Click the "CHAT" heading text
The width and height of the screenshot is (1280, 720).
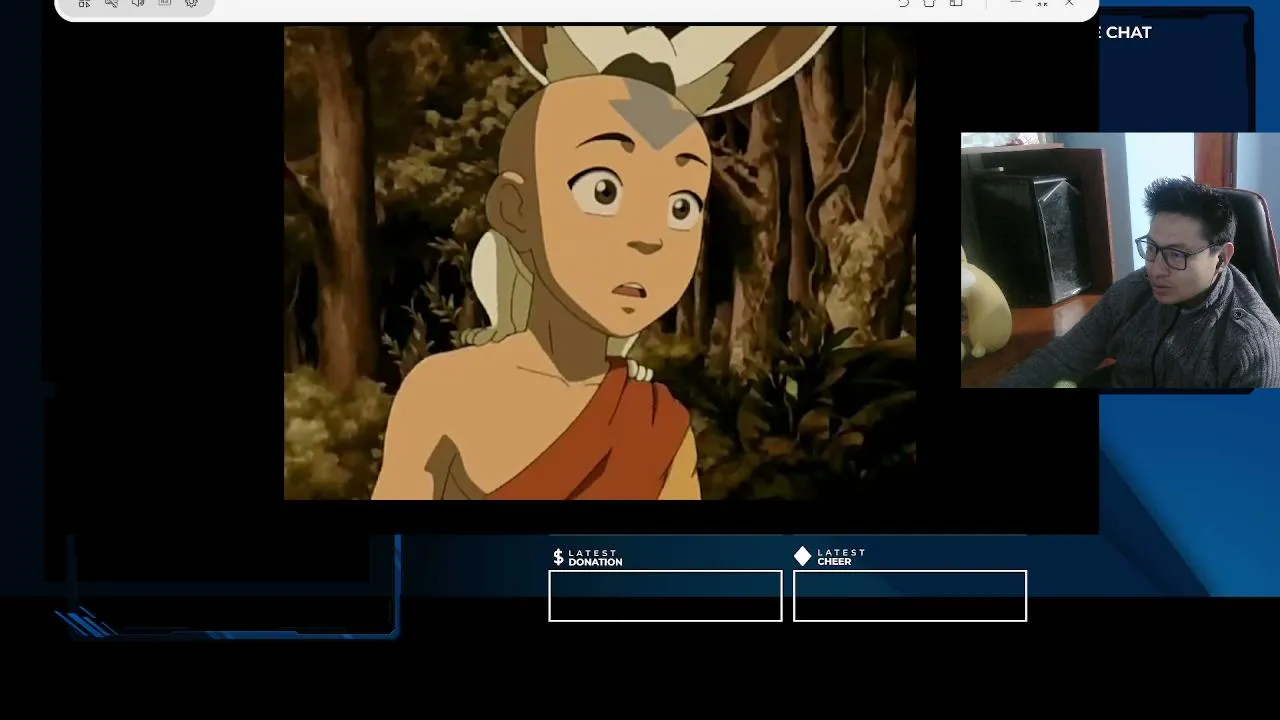coord(1128,32)
